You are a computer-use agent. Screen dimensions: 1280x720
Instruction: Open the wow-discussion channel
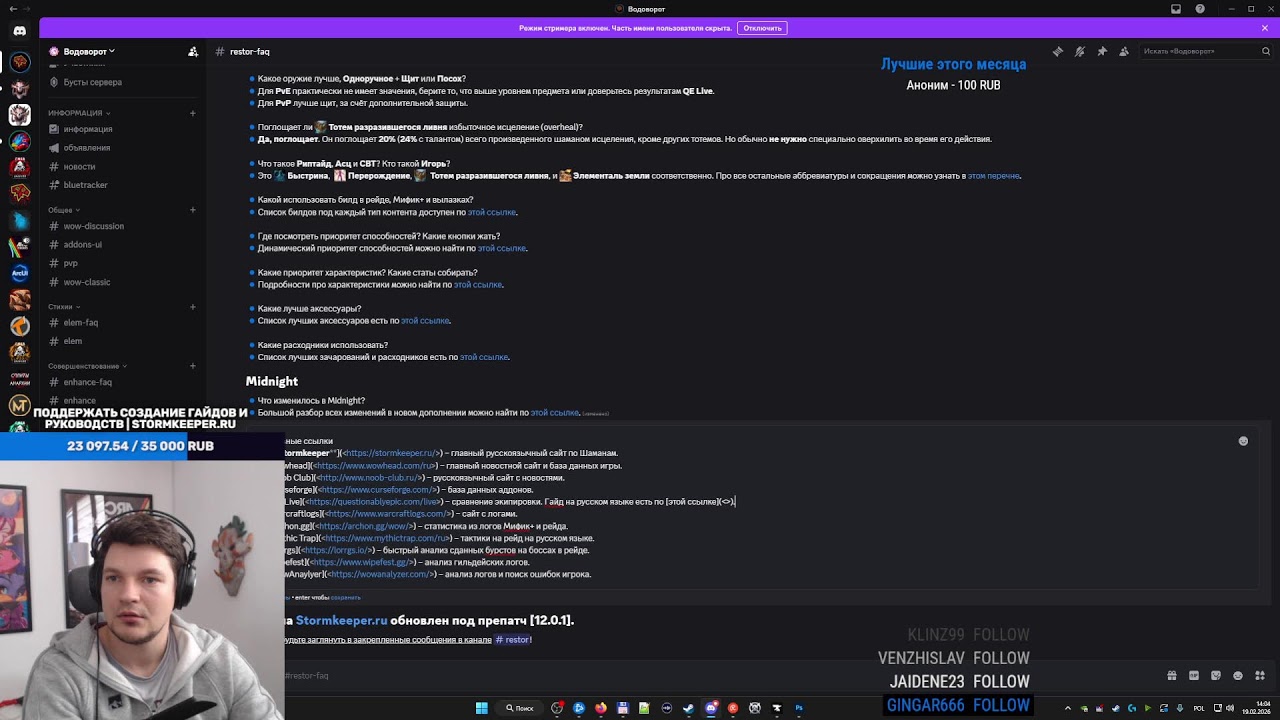coord(93,226)
